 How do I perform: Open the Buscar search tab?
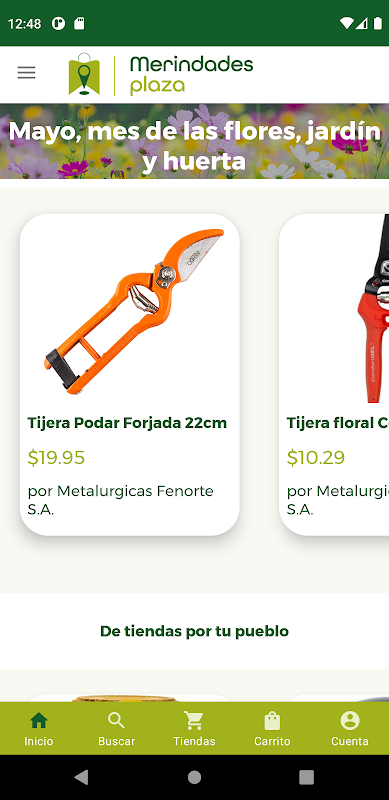[116, 729]
